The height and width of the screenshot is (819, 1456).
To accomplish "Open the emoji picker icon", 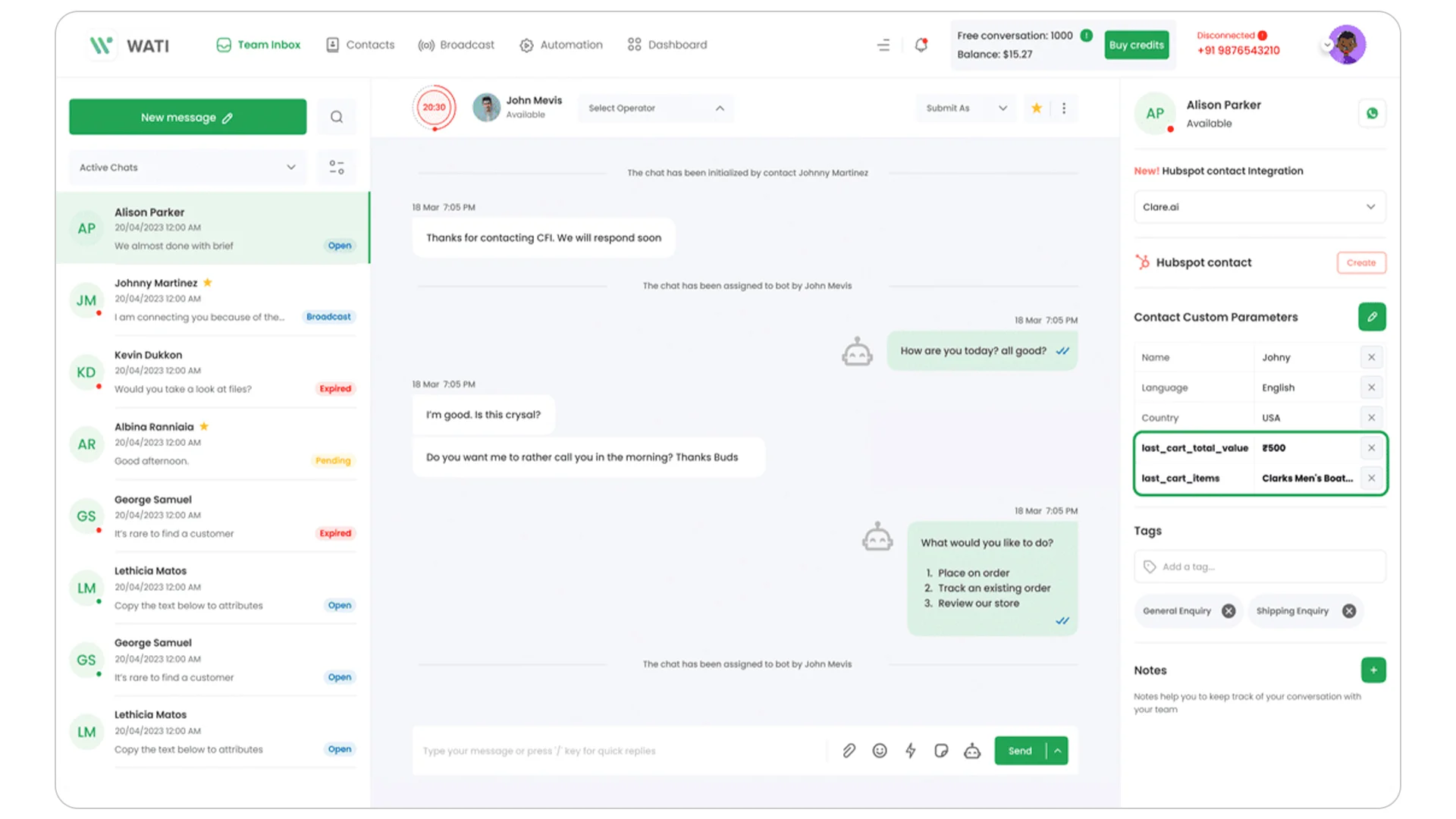I will (x=880, y=751).
